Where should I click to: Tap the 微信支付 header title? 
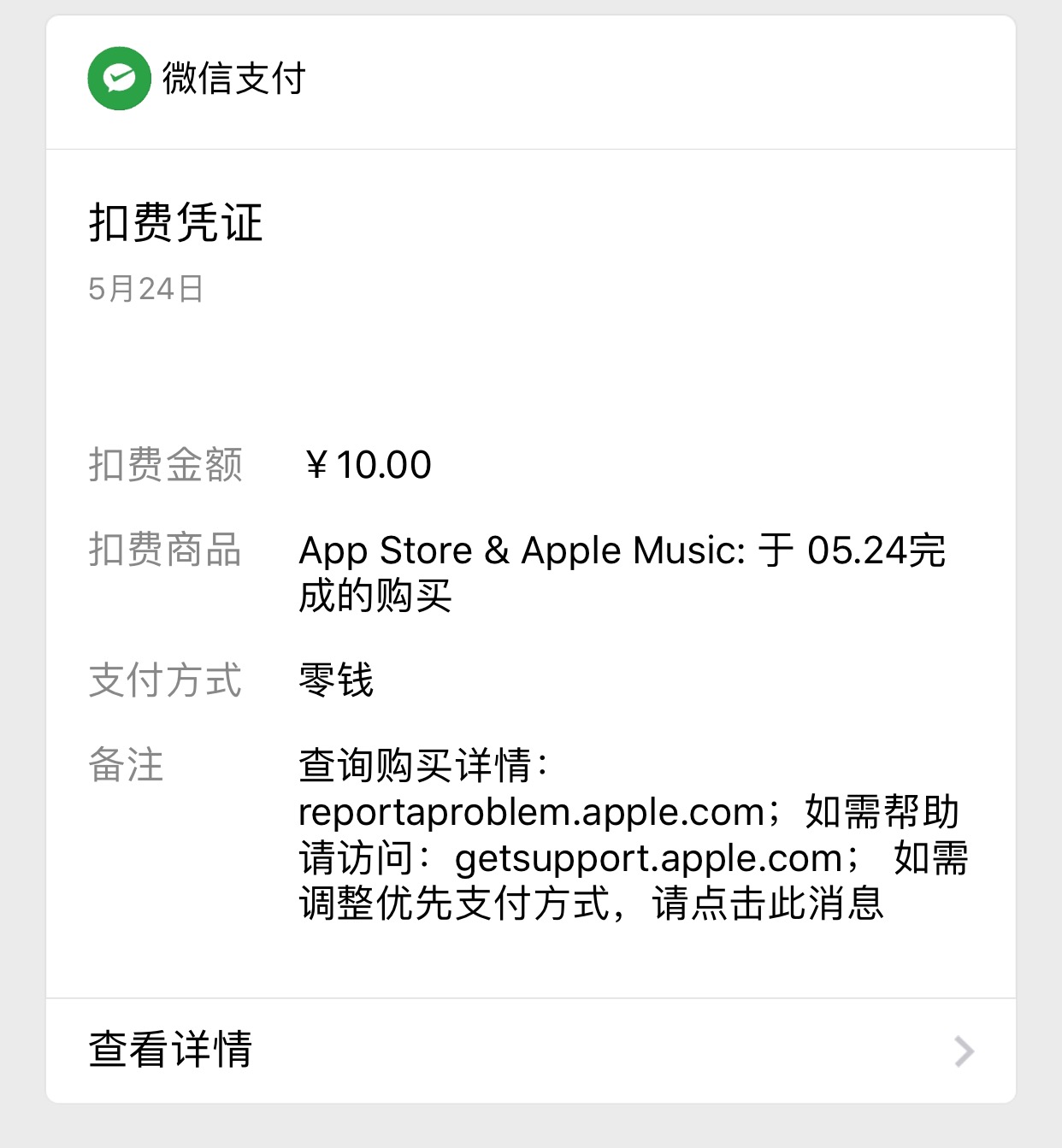233,79
